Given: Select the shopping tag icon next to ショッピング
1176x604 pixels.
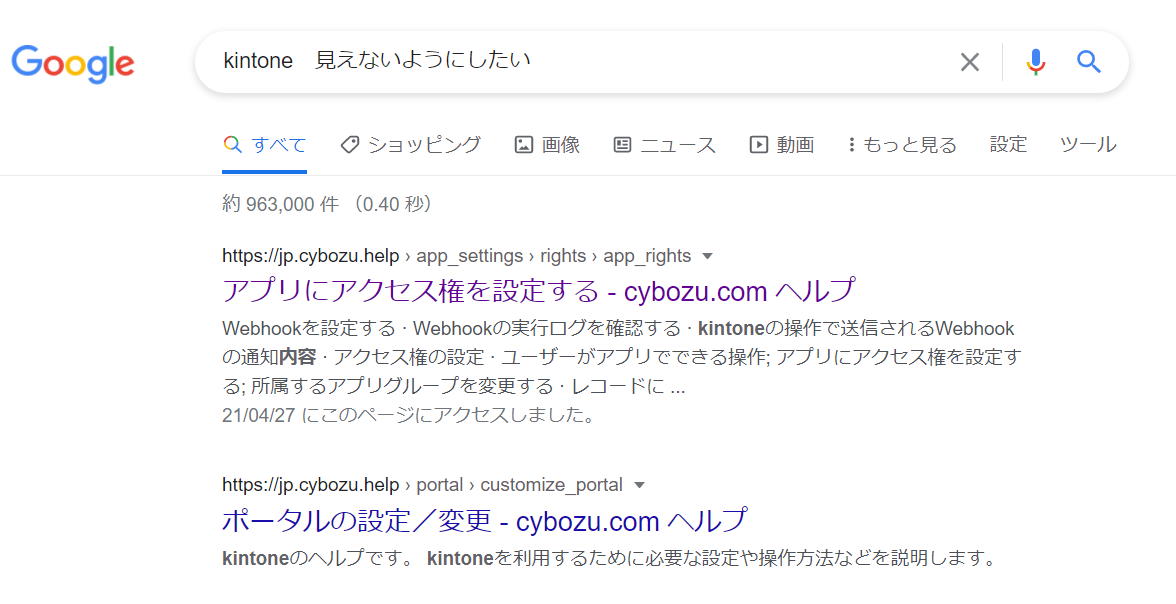Looking at the screenshot, I should tap(348, 144).
